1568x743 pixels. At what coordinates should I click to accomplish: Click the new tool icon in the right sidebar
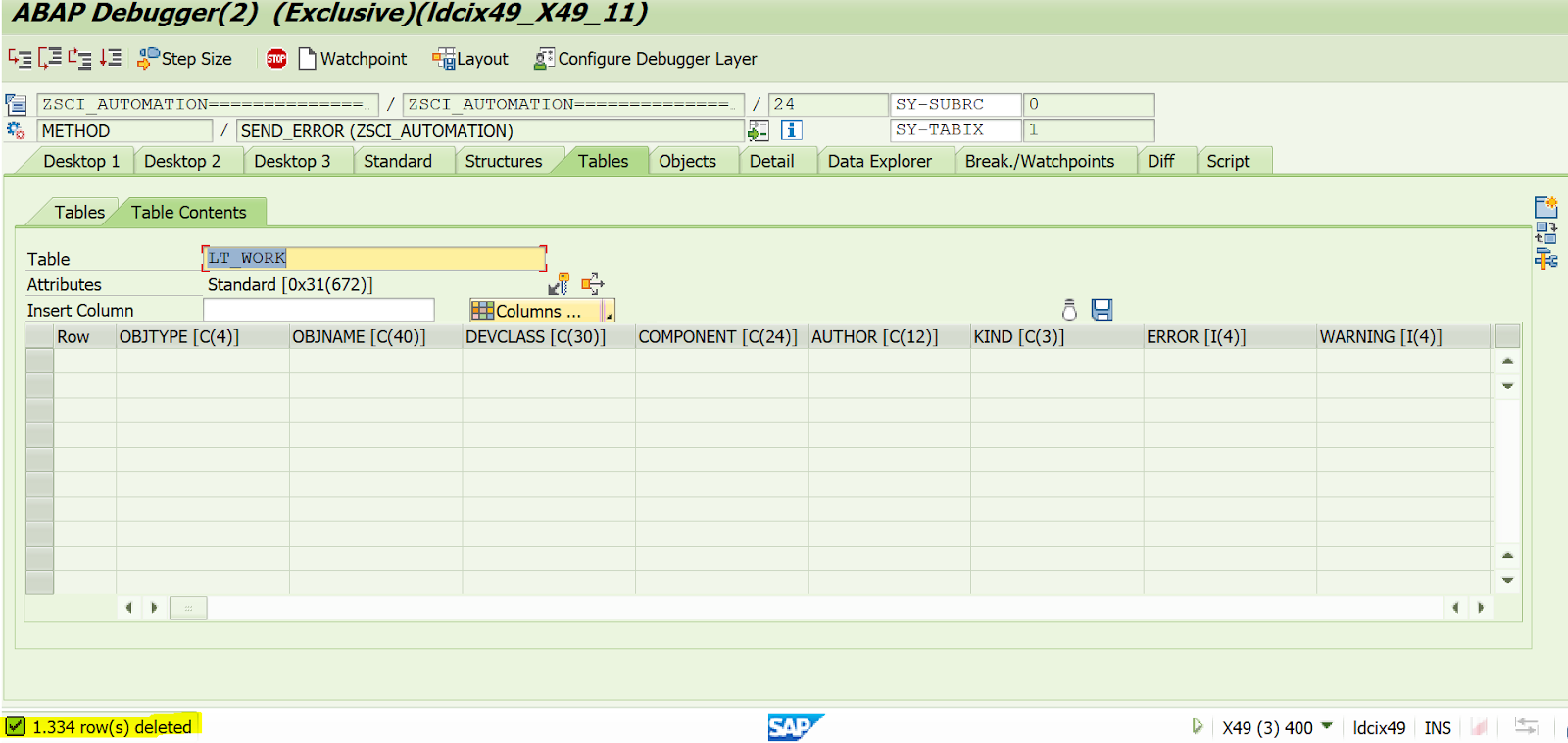[x=1546, y=207]
